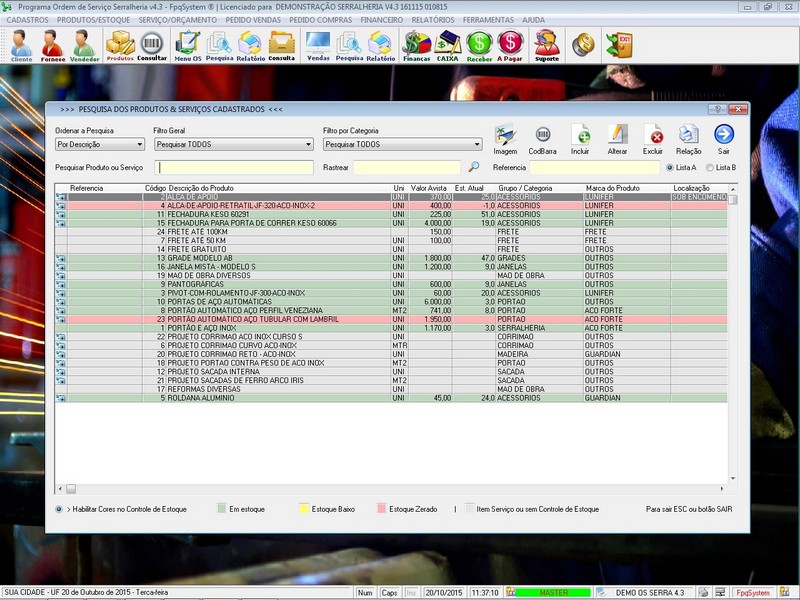This screenshot has height=600, width=800.
Task: Open the Imagem viewer icon
Action: coord(503,137)
